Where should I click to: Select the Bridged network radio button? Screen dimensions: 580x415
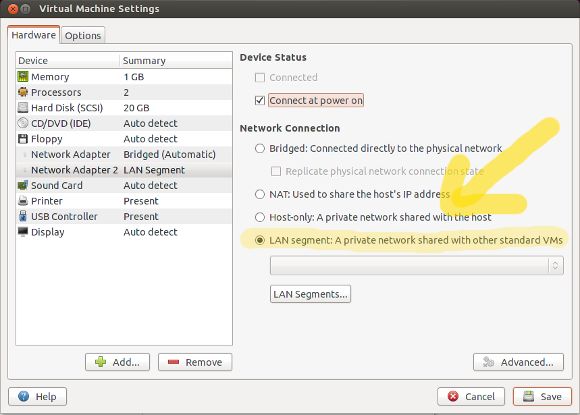coord(260,148)
